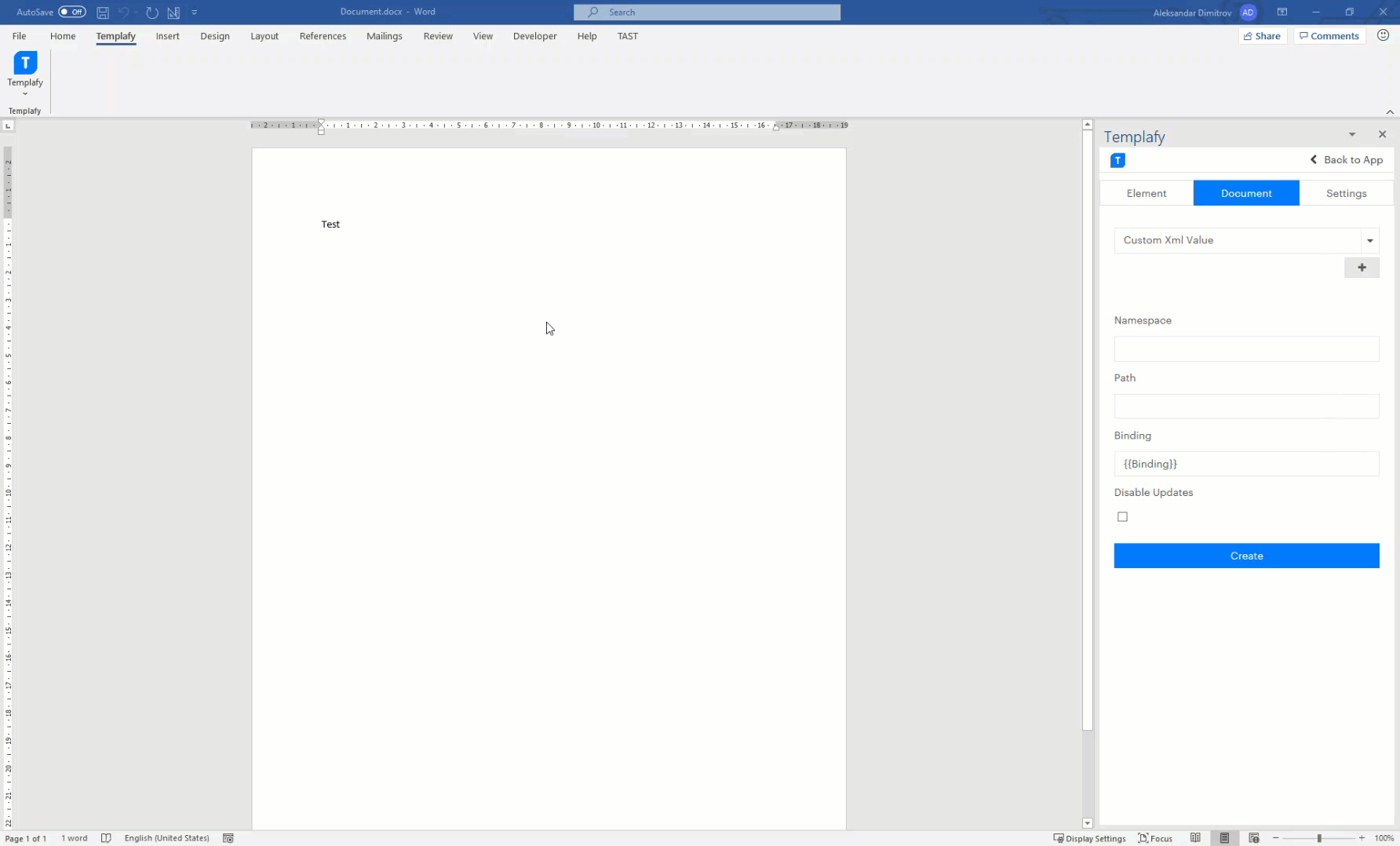Click the blue Create button

pos(1246,556)
